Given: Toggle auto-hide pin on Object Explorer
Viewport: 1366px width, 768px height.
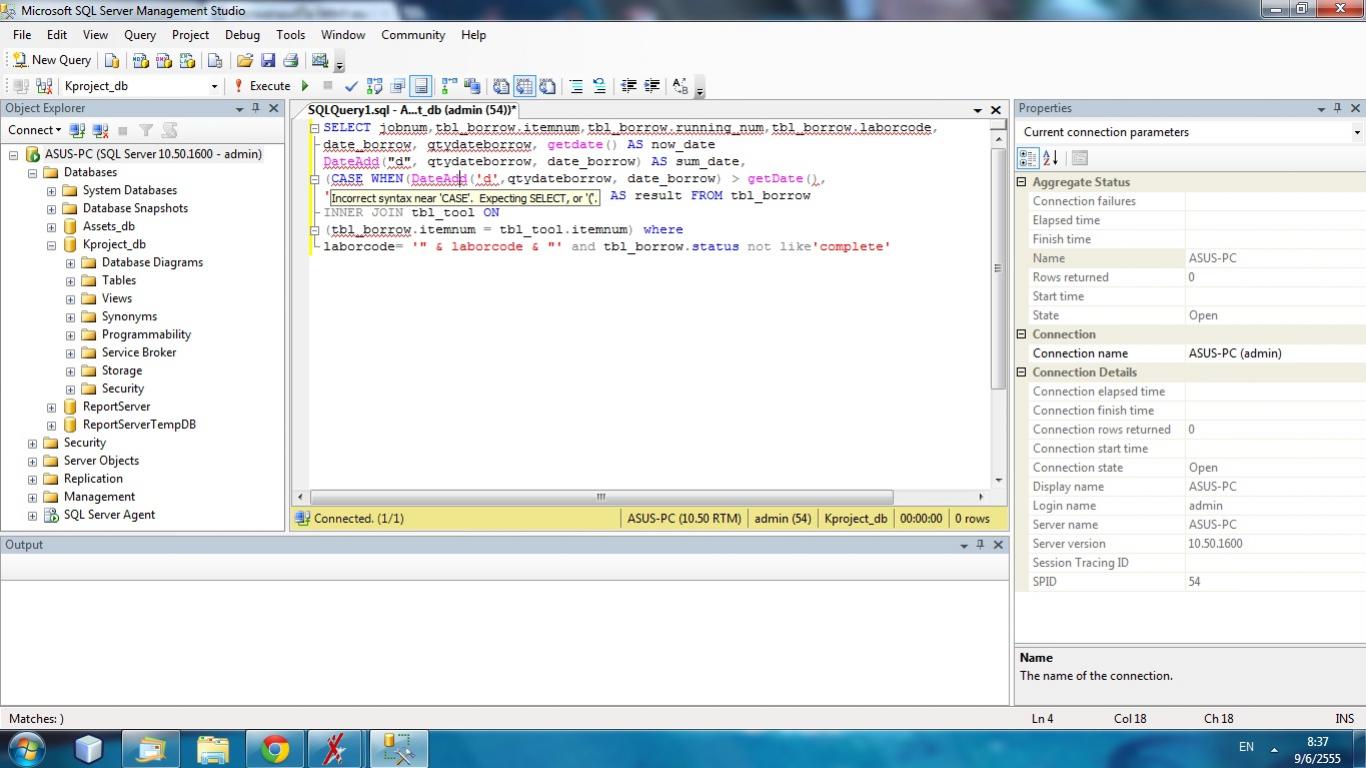Looking at the screenshot, I should [x=256, y=108].
